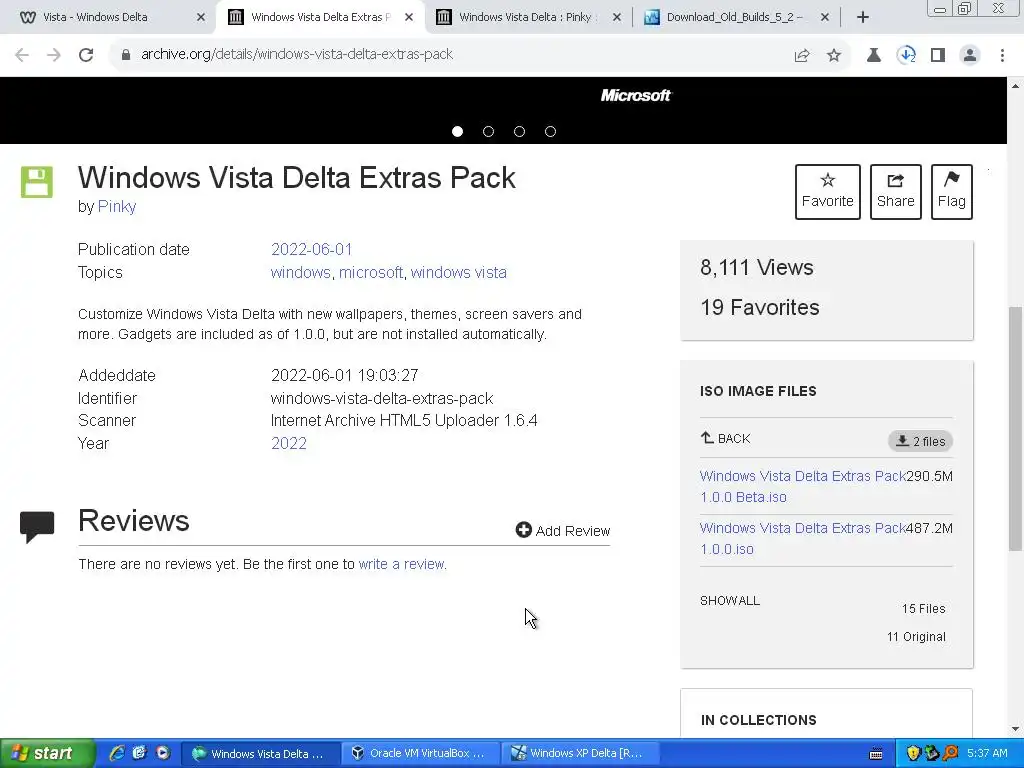Viewport: 1024px width, 768px height.
Task: Click the scrollbar down arrow
Action: click(x=1016, y=729)
